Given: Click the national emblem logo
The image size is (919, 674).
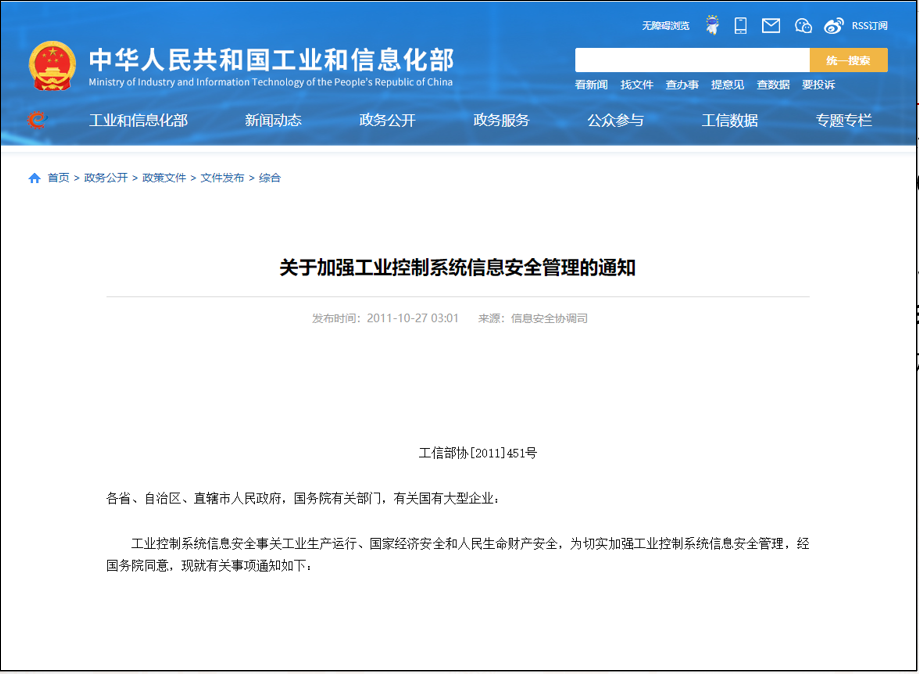Looking at the screenshot, I should [52, 66].
